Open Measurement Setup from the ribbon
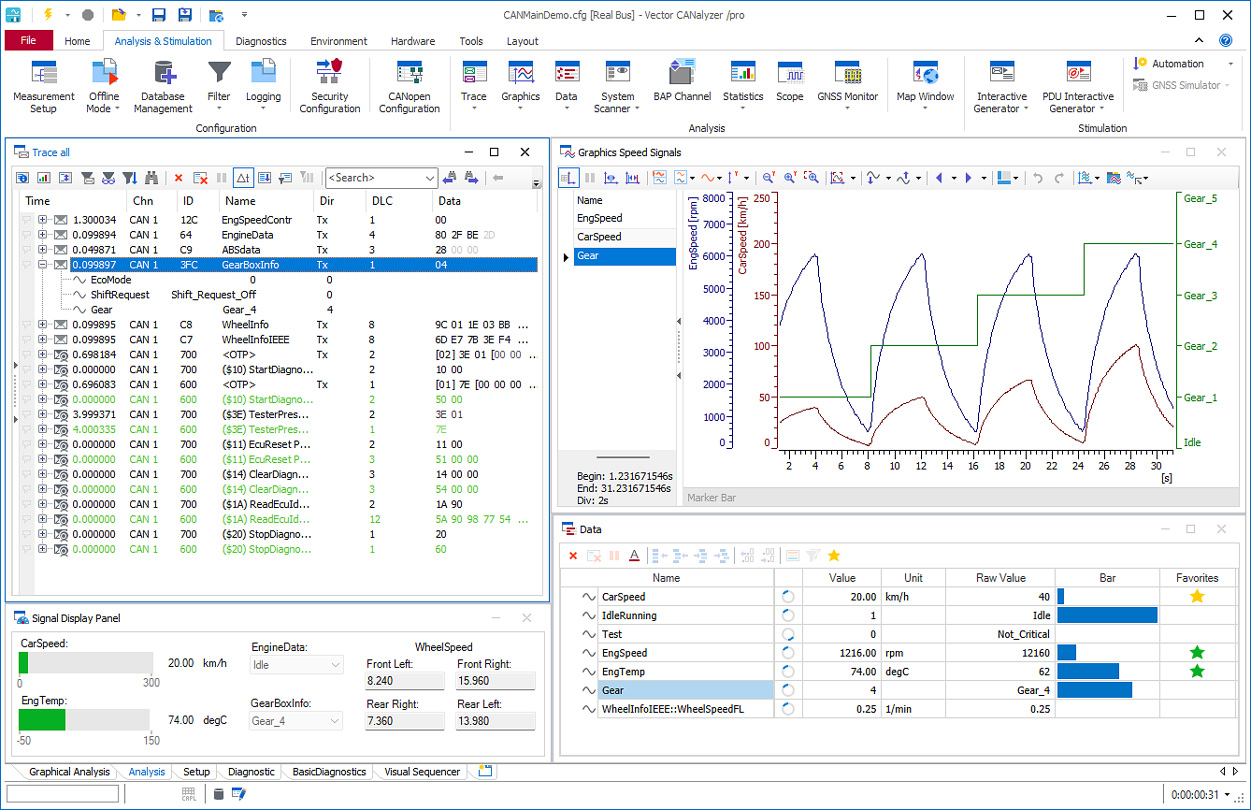 tap(43, 86)
